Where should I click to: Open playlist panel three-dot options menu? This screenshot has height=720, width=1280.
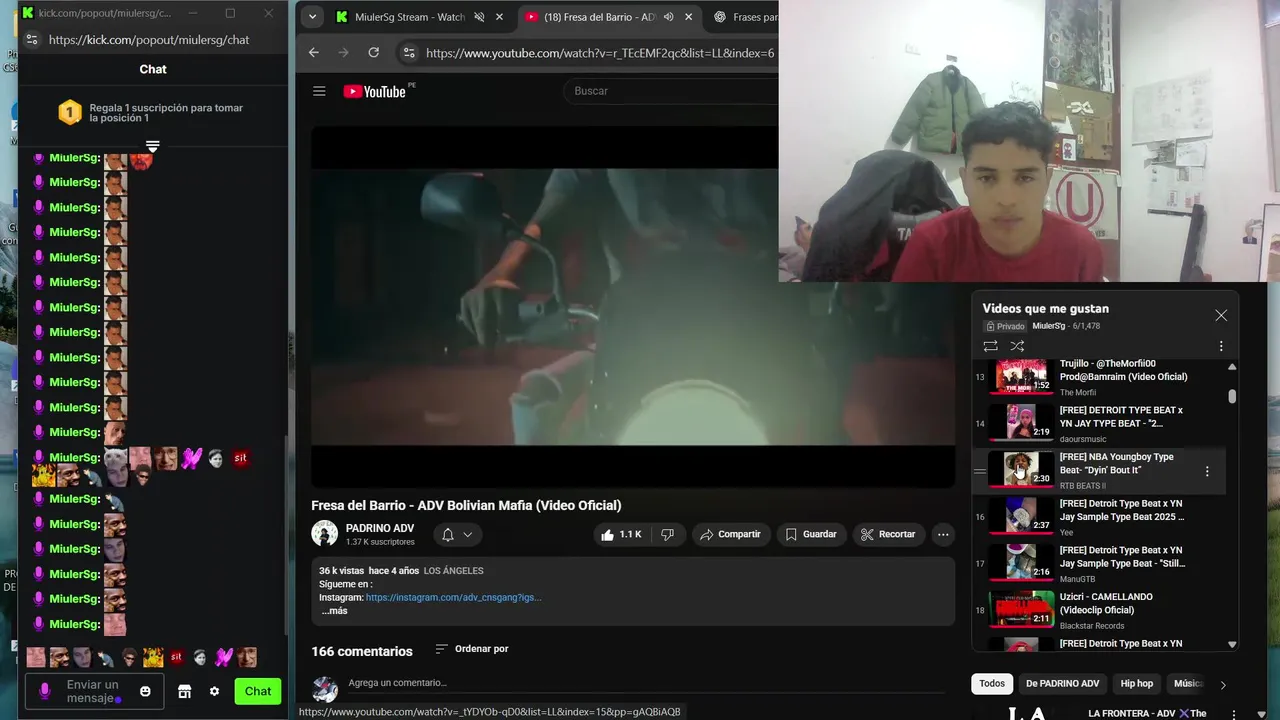point(1221,346)
